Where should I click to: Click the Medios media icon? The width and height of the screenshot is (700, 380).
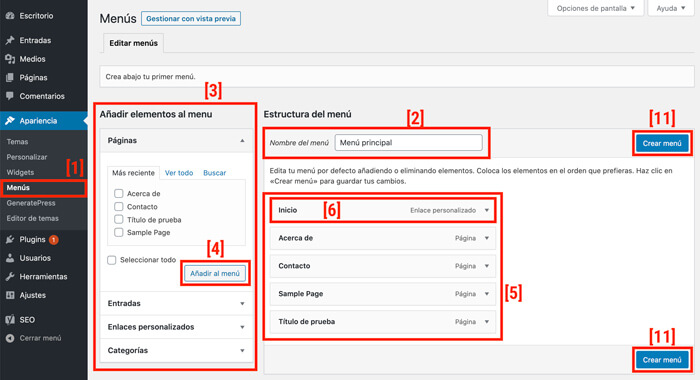pos(10,59)
